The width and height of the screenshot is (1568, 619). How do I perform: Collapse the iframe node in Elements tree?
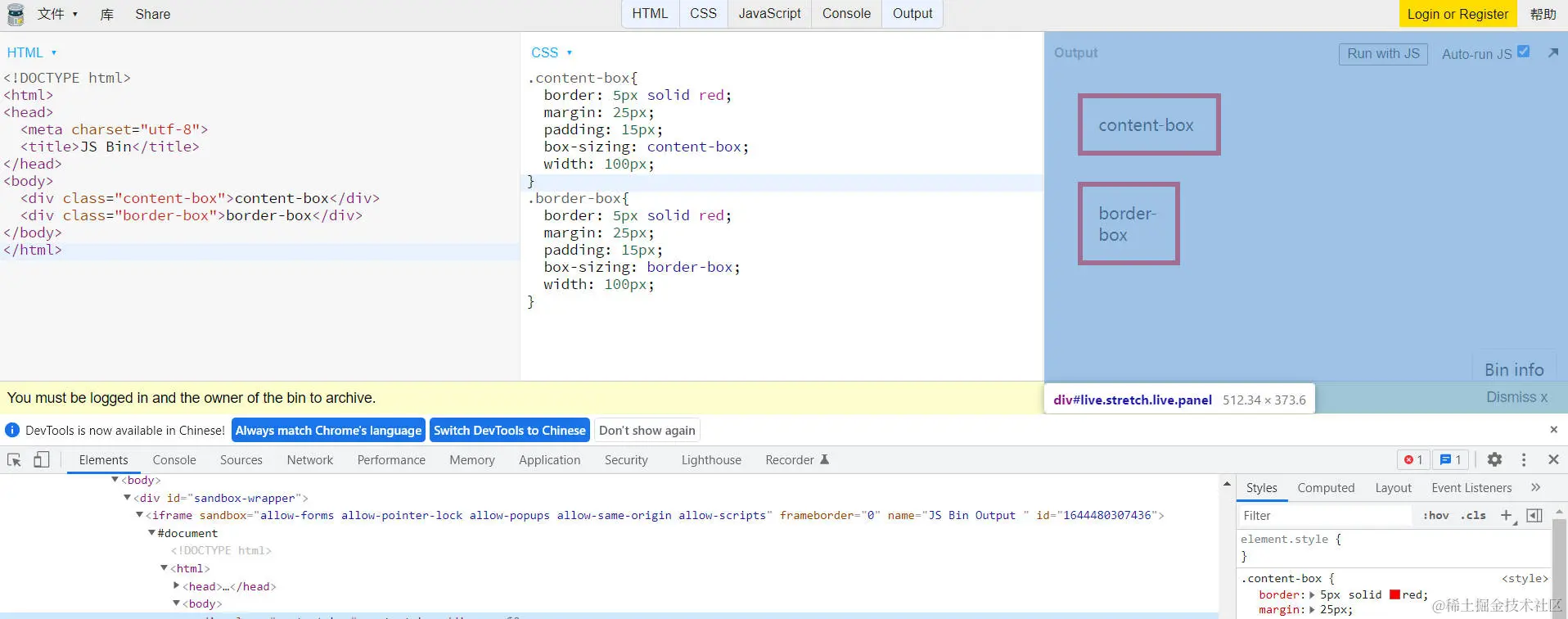point(139,514)
